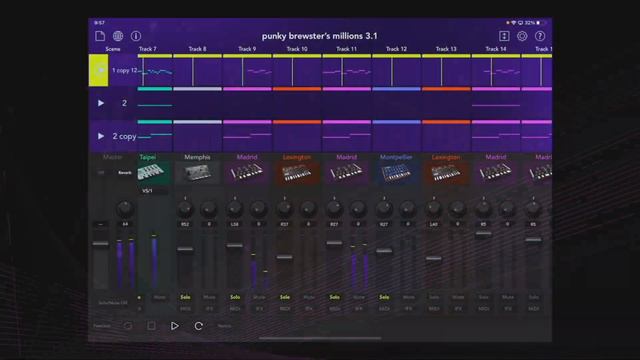Click the project title punky brewster's millions 3.1
Screen dimensions: 640x360
pyautogui.click(x=320, y=36)
